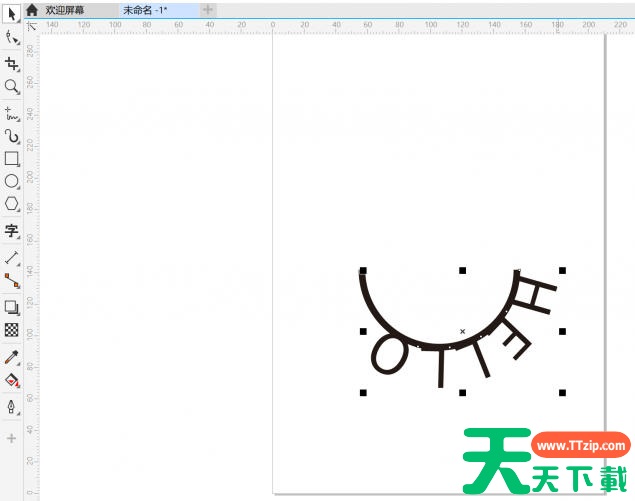Select the Freehand drawing tool
The width and height of the screenshot is (635, 501).
(x=12, y=113)
